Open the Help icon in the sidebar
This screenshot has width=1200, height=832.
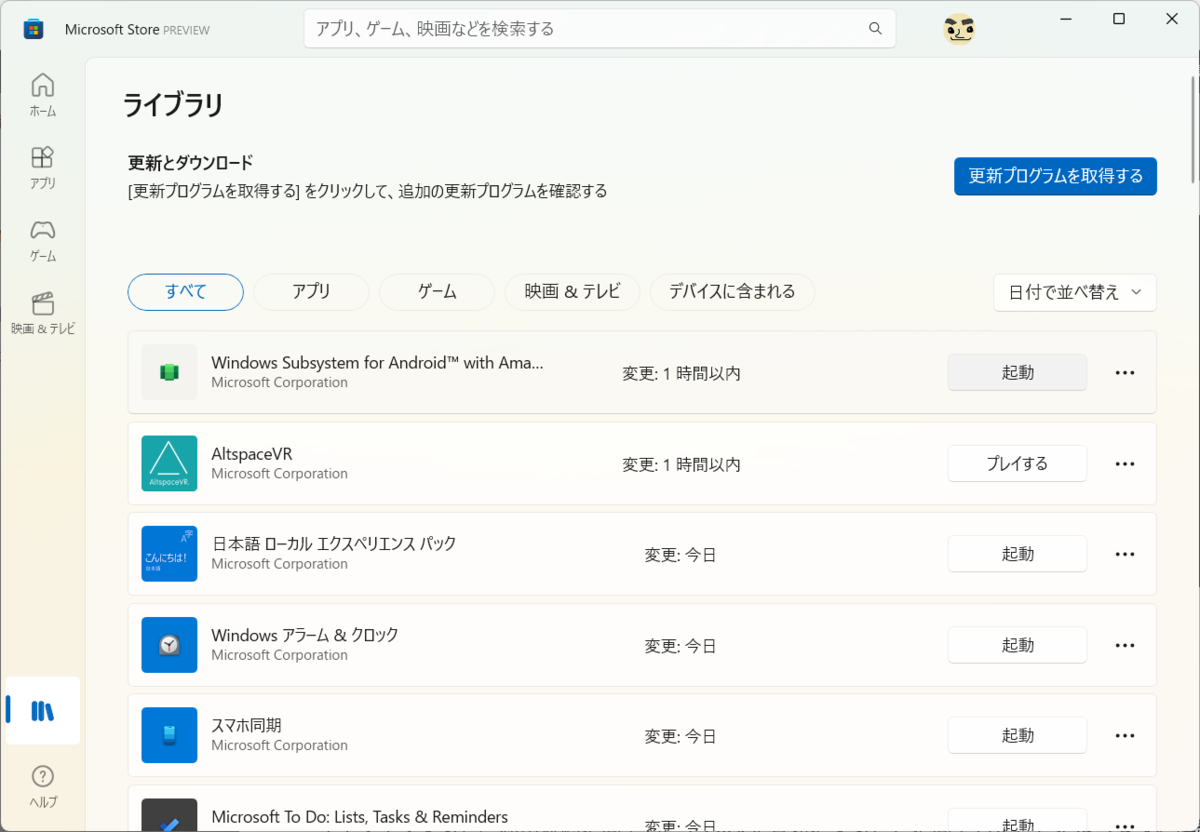[43, 786]
